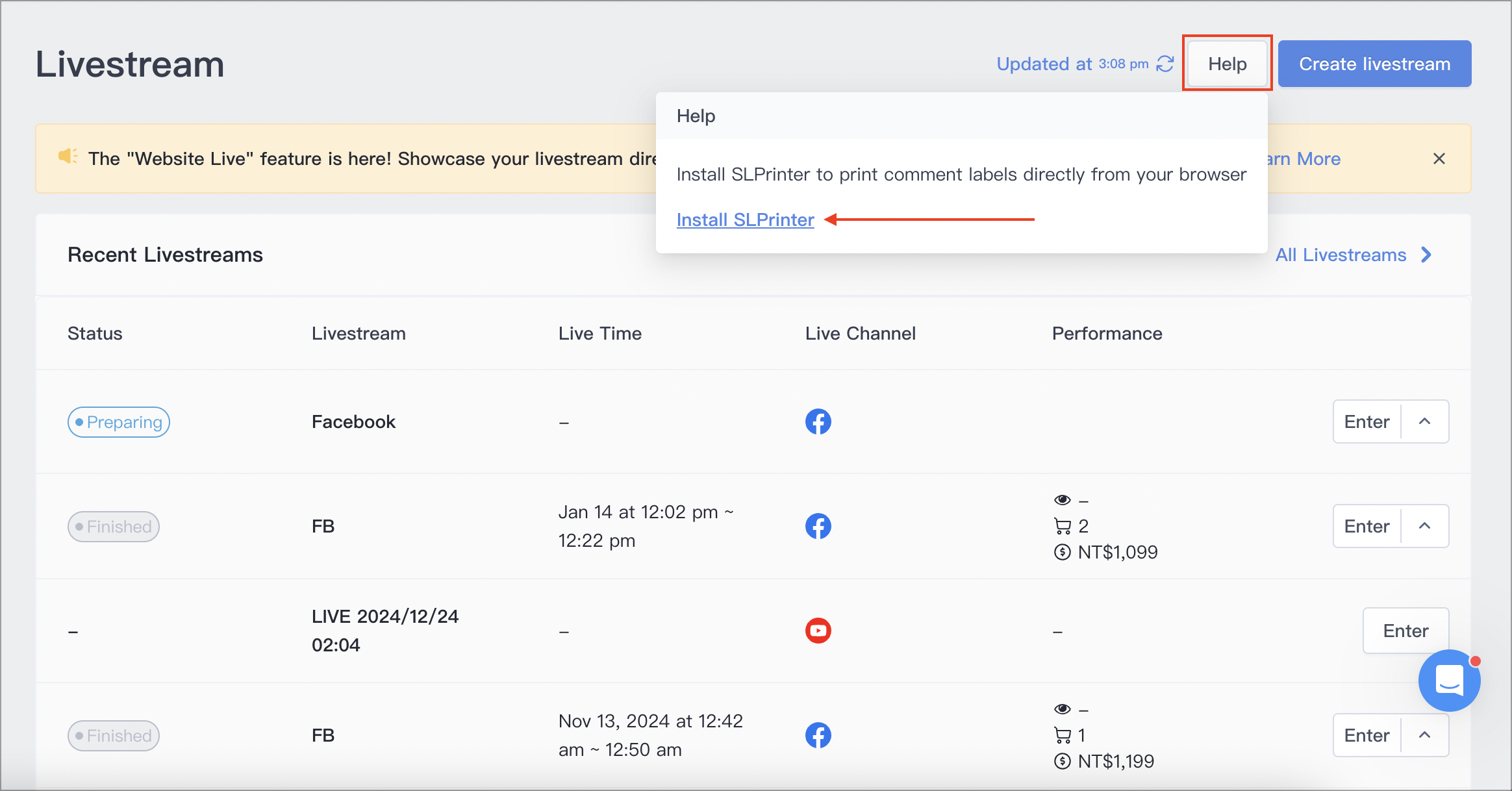The height and width of the screenshot is (791, 1512).
Task: Click the Facebook icon in Jan 14 row
Action: pyautogui.click(x=818, y=526)
